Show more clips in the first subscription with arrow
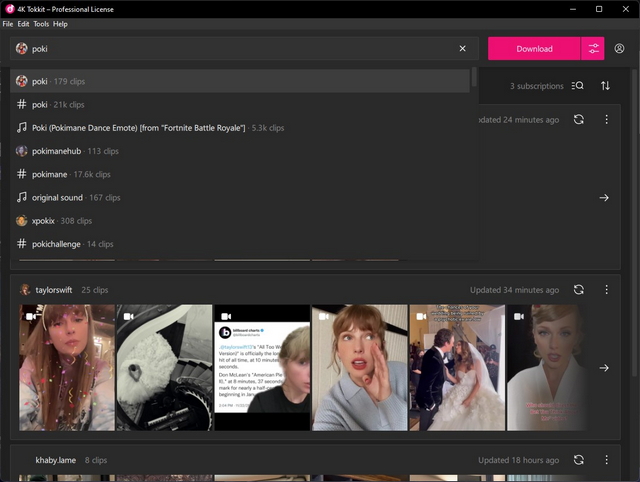Screen dimensions: 640x482 (604, 198)
